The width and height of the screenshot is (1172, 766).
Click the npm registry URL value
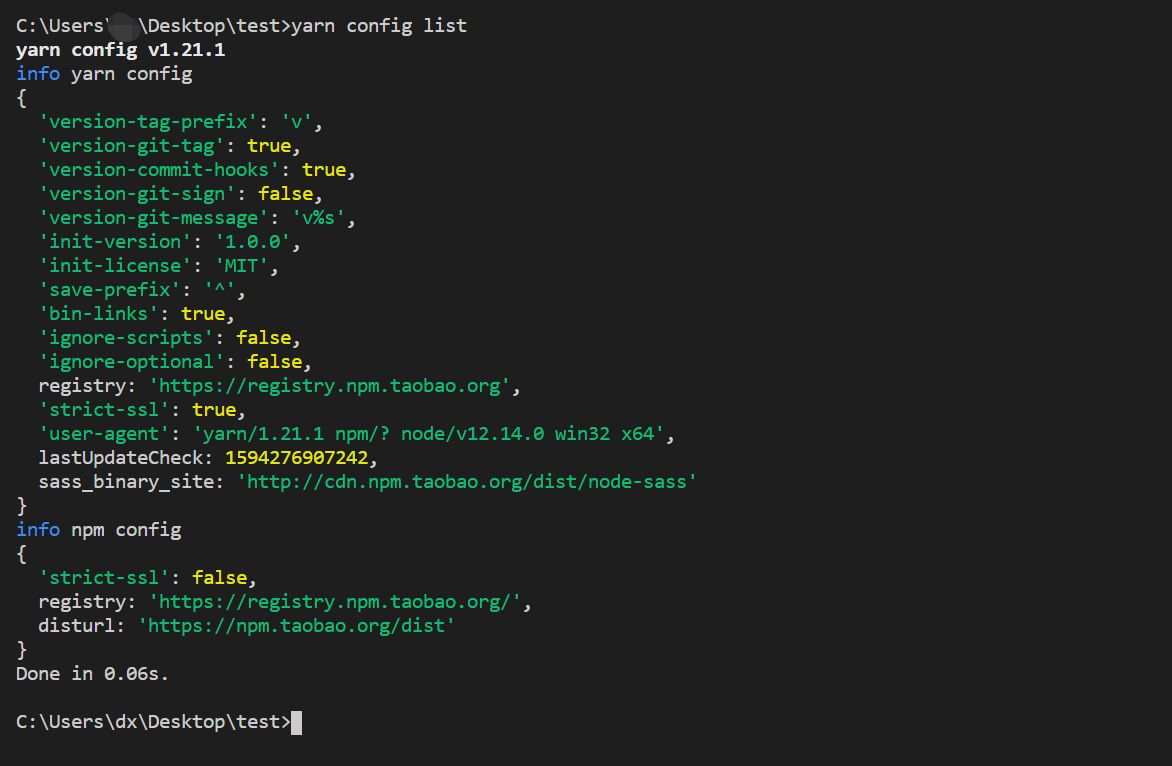point(335,602)
